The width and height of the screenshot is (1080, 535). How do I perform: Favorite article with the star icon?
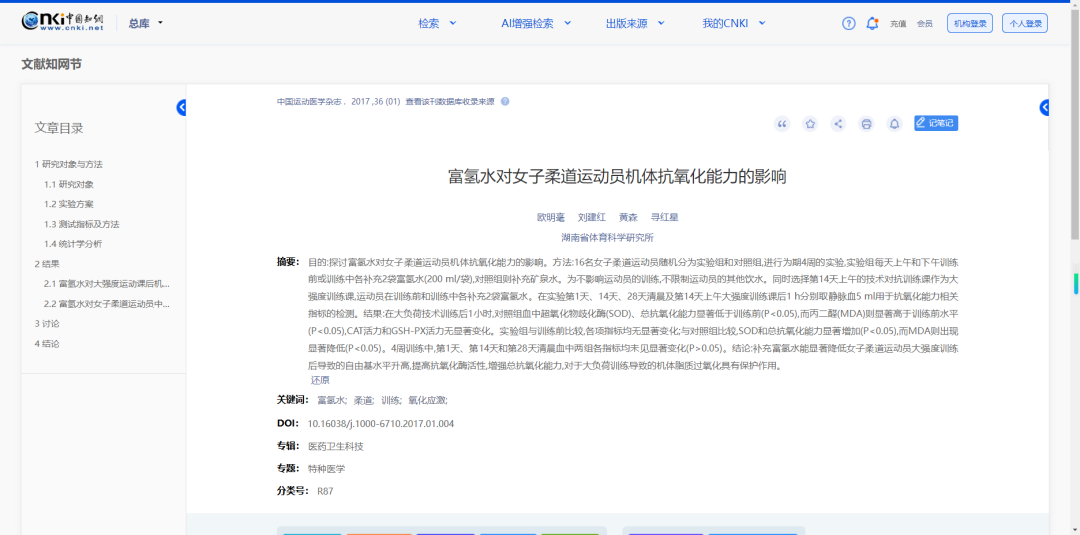coord(810,124)
